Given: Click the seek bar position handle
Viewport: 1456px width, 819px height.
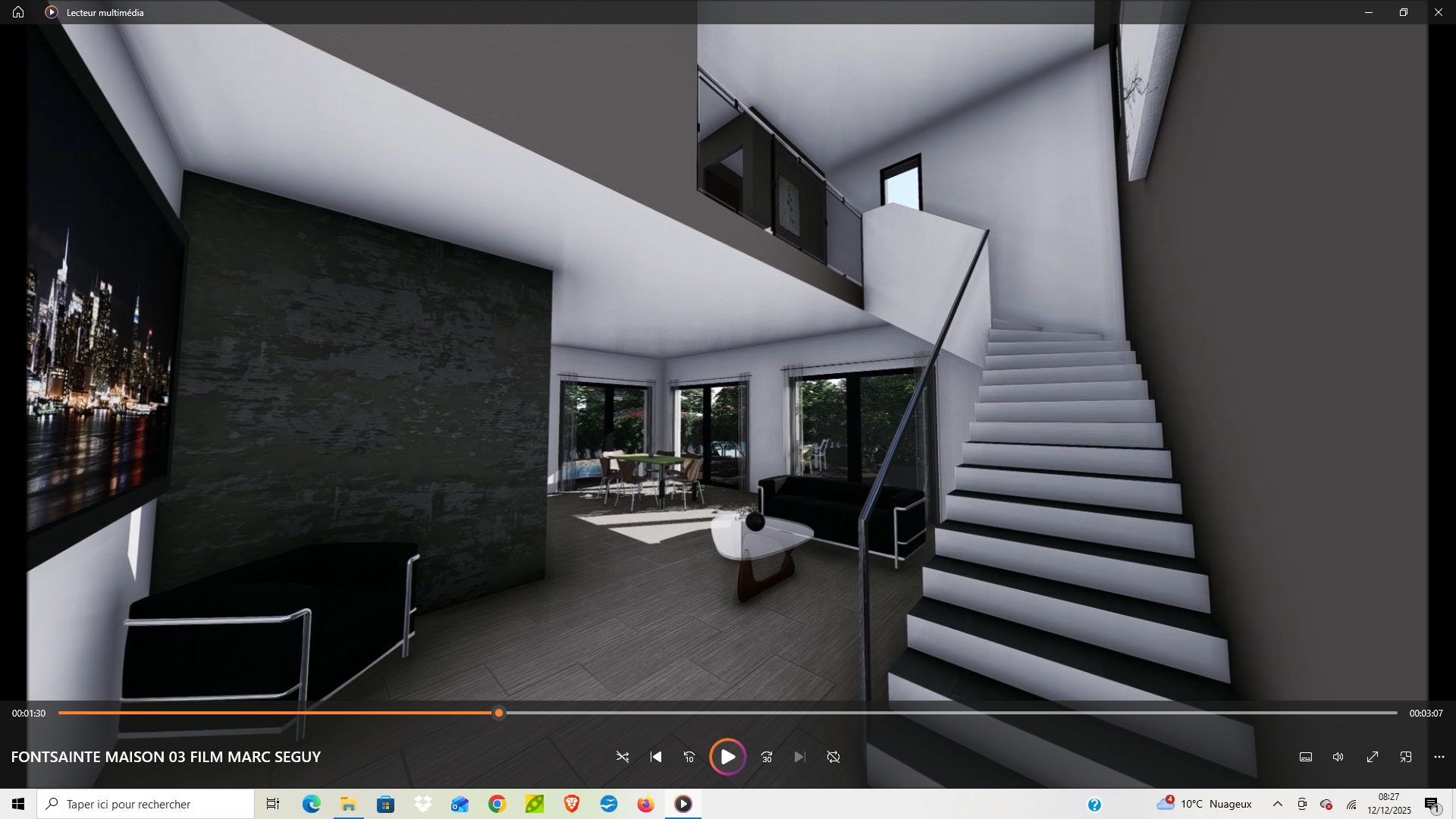Looking at the screenshot, I should (x=499, y=713).
